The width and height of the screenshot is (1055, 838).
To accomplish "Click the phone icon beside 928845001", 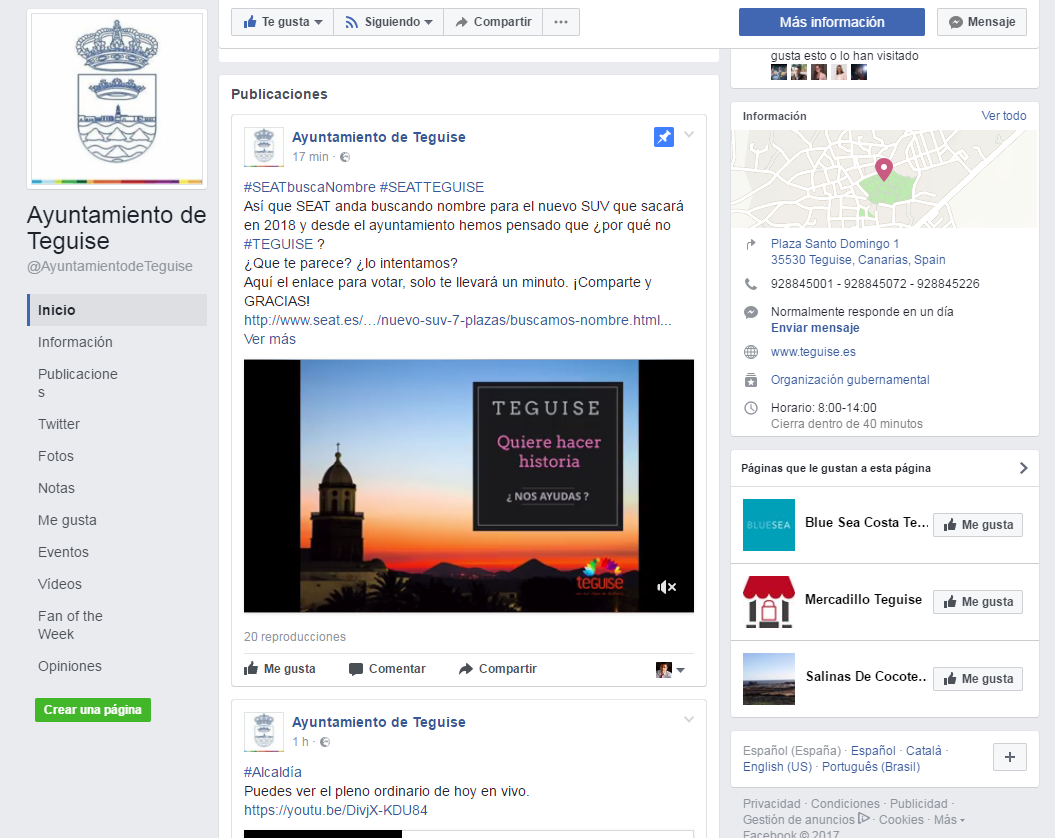I will 751,284.
